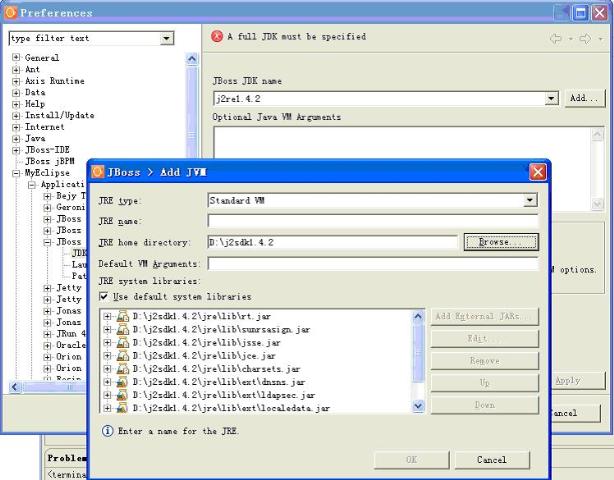Click the JRE home directory field
The width and height of the screenshot is (614, 480).
332,242
